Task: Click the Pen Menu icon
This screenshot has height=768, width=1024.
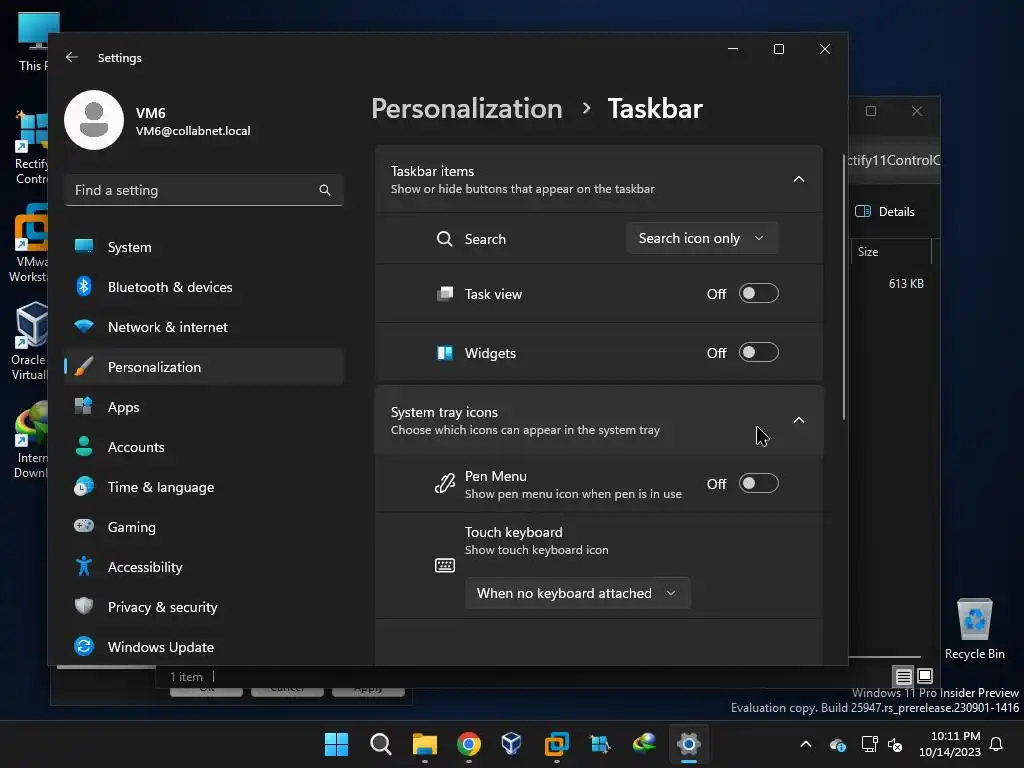Action: (445, 484)
